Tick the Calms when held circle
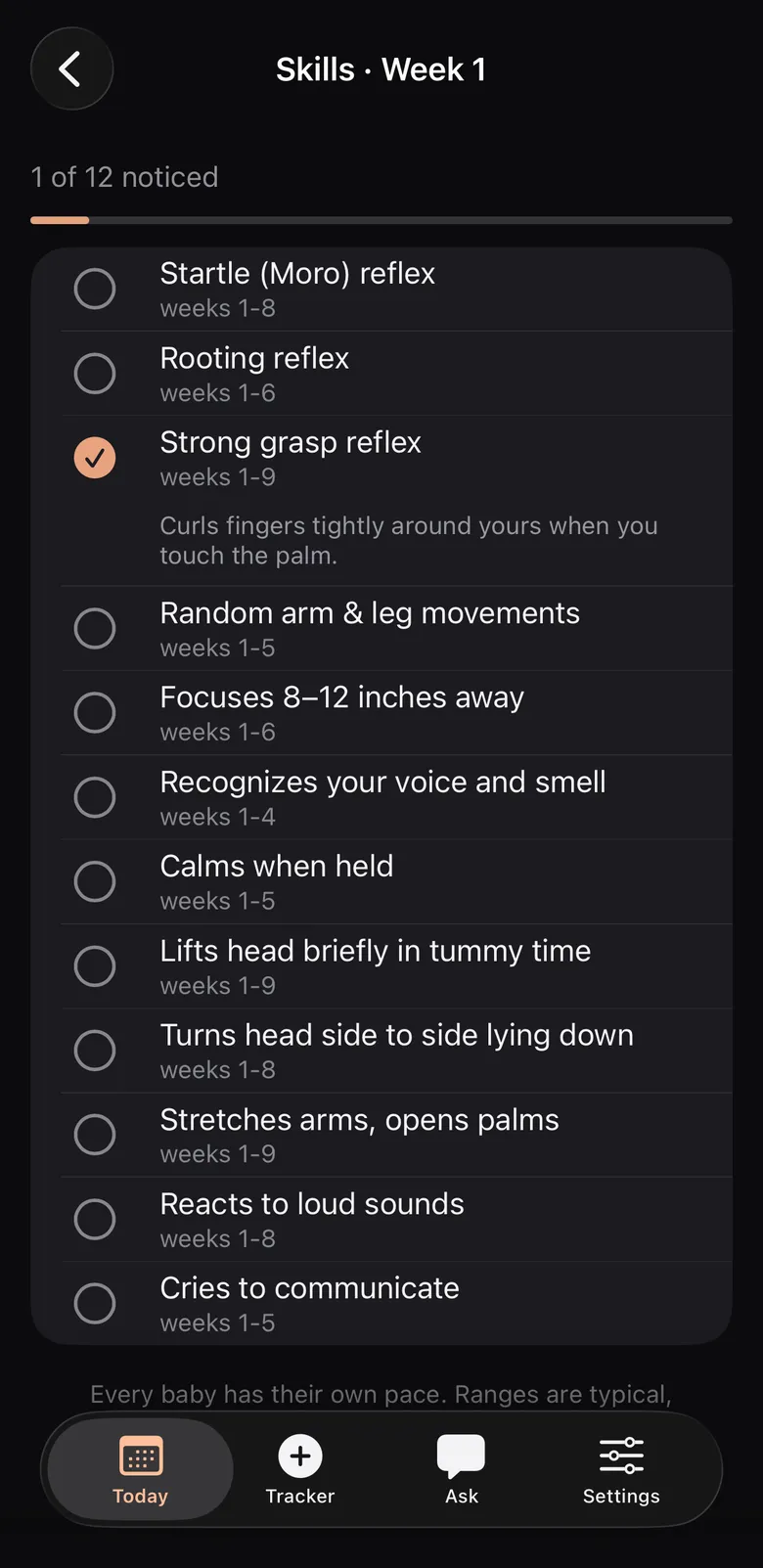Image resolution: width=763 pixels, height=1568 pixels. [x=95, y=881]
